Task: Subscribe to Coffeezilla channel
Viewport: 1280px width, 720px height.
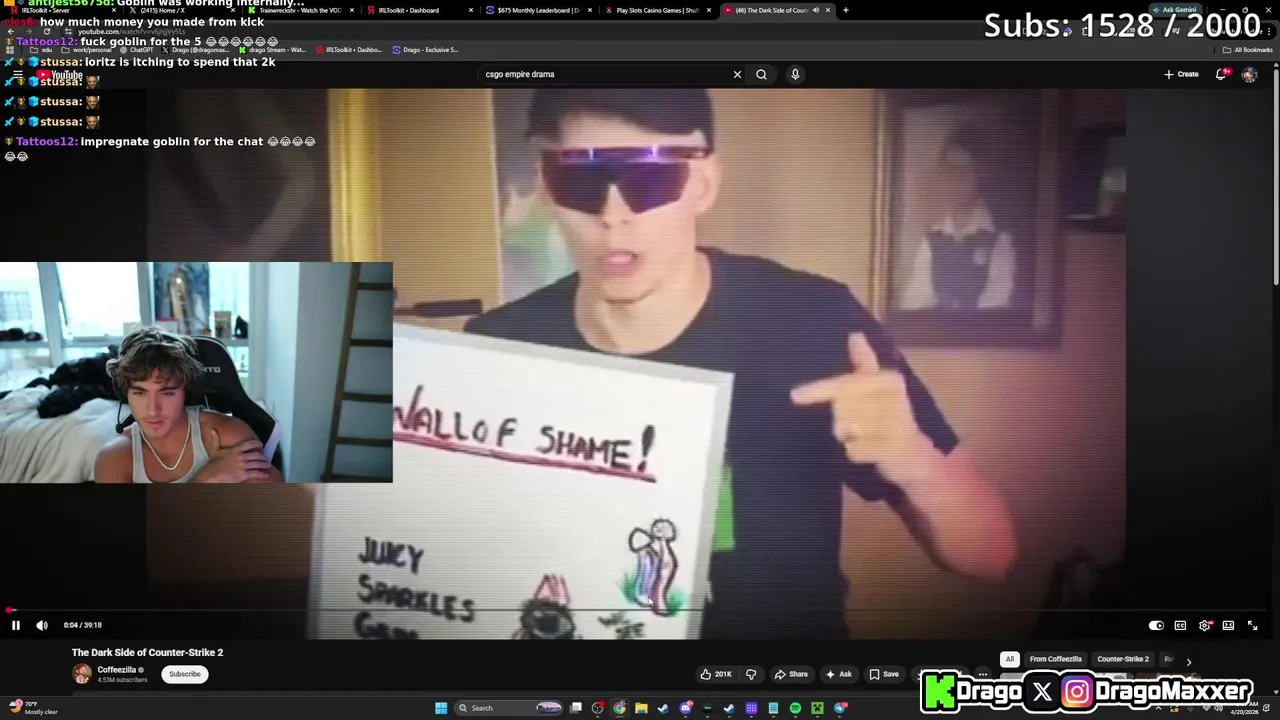Action: [x=184, y=674]
